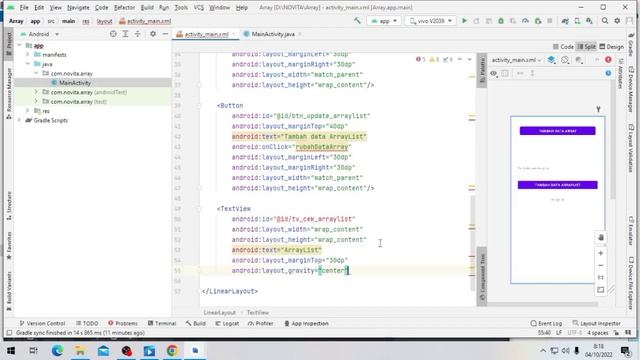Image resolution: width=640 pixels, height=360 pixels.
Task: Open the vivo V2038 device dropdown
Action: click(x=431, y=21)
